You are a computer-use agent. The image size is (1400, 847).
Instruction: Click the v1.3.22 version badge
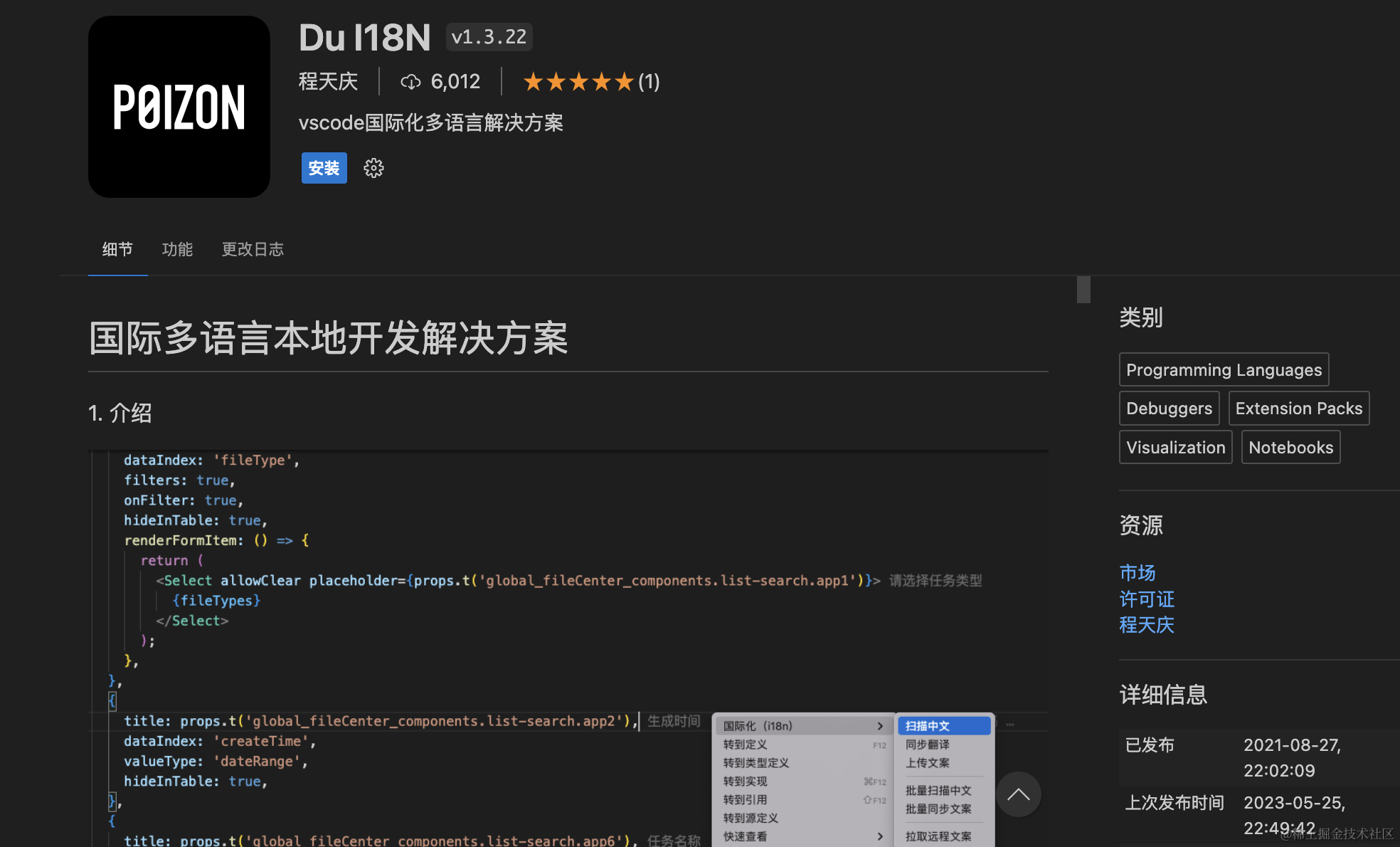(489, 37)
